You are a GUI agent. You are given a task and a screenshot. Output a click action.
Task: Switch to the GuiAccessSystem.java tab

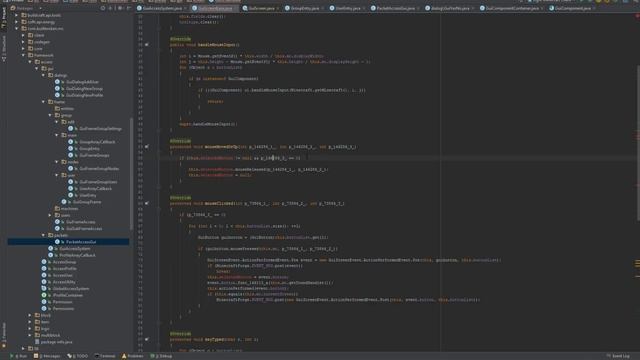click(162, 8)
